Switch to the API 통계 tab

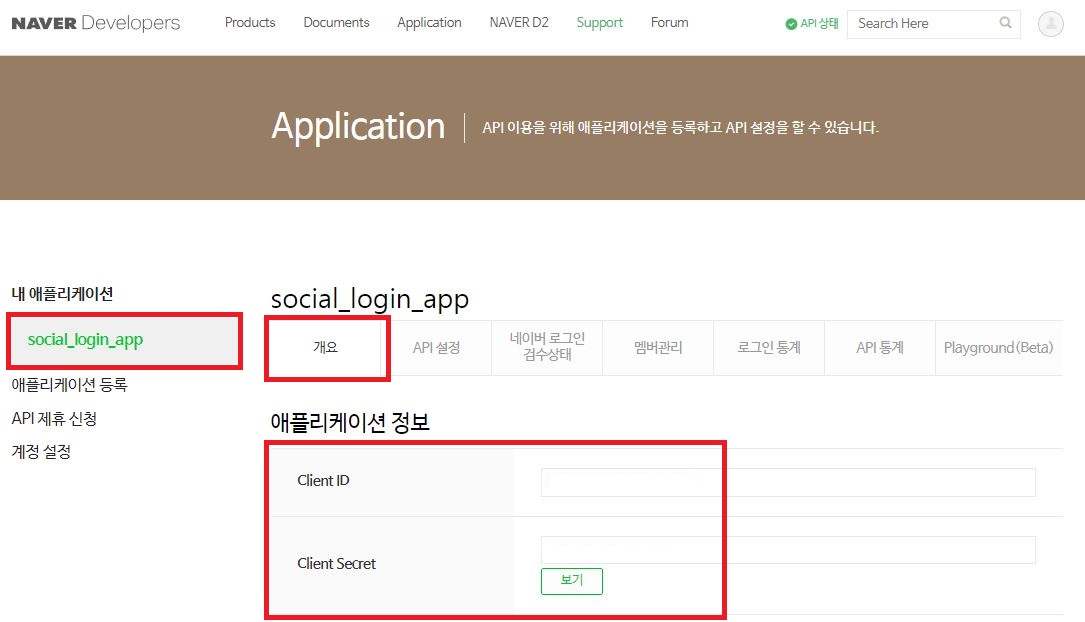click(x=879, y=347)
